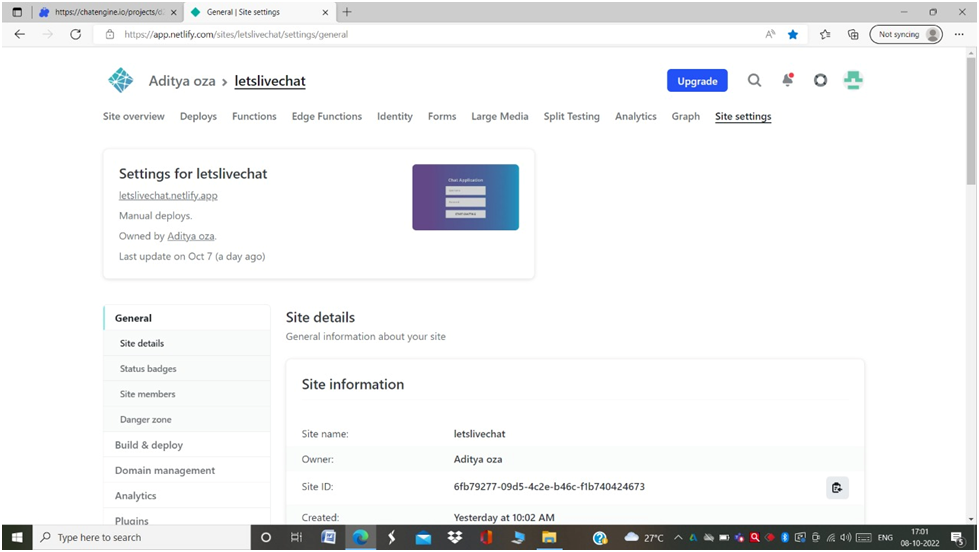Click the site preview thumbnail
979x552 pixels.
point(465,197)
